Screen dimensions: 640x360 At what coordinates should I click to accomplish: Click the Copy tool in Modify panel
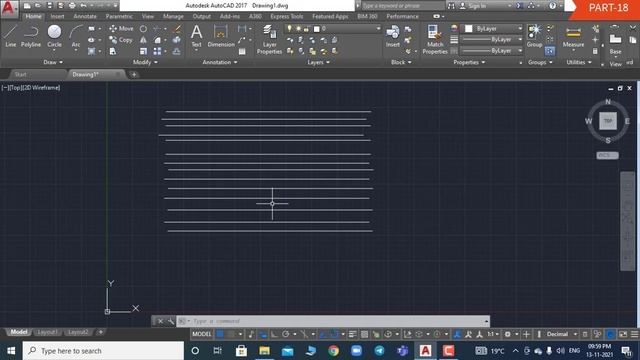(121, 40)
